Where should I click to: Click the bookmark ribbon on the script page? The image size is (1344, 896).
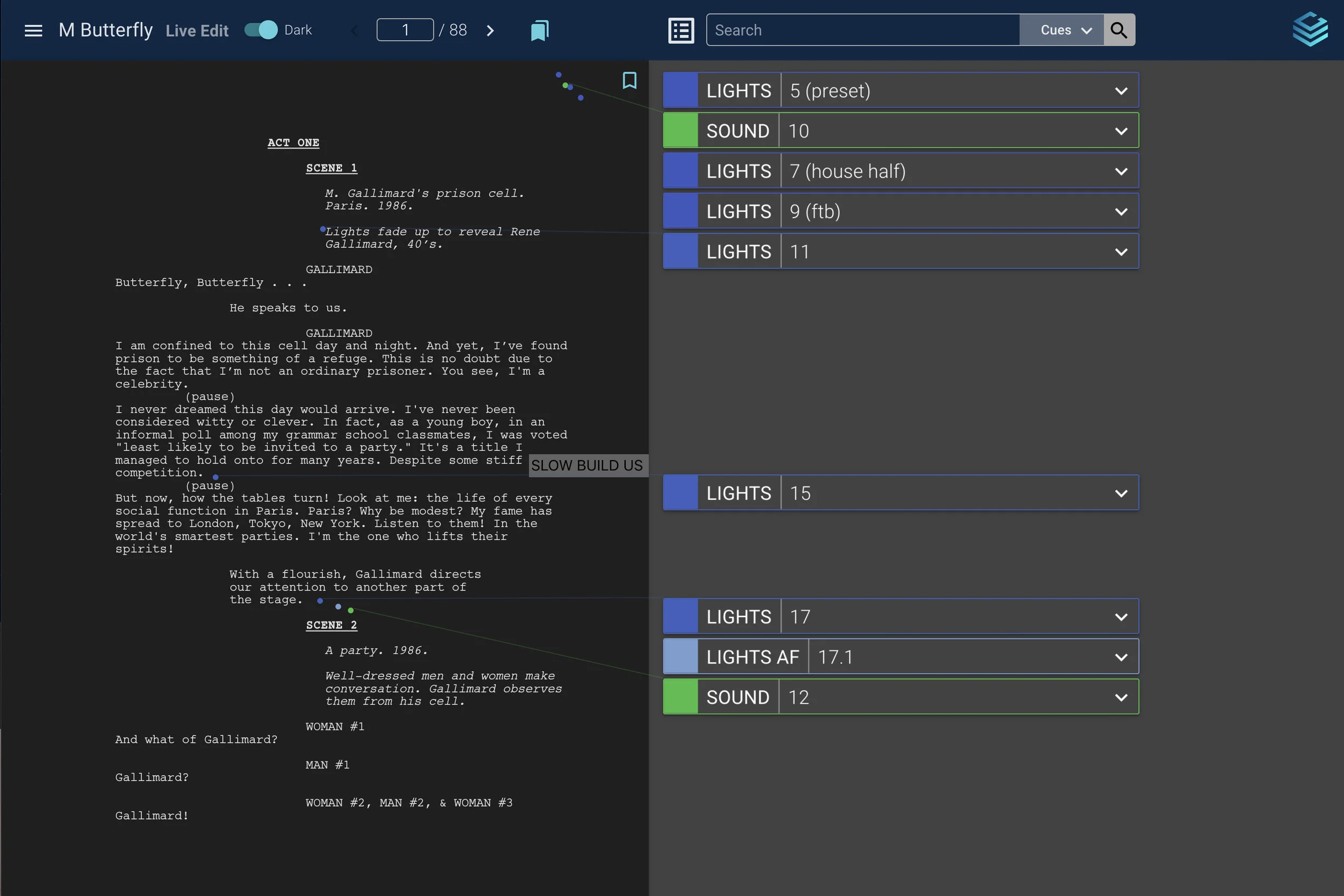click(629, 81)
